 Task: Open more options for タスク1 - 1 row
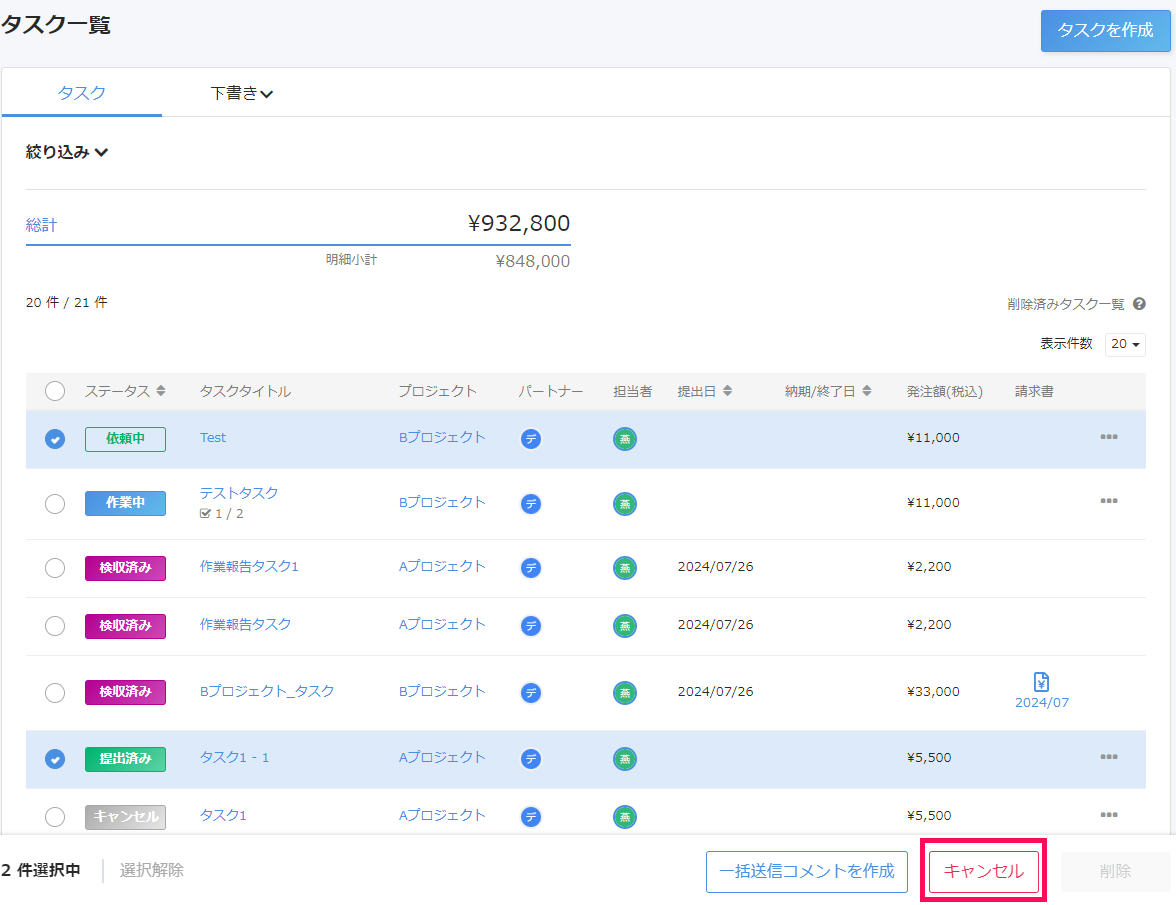(1108, 757)
